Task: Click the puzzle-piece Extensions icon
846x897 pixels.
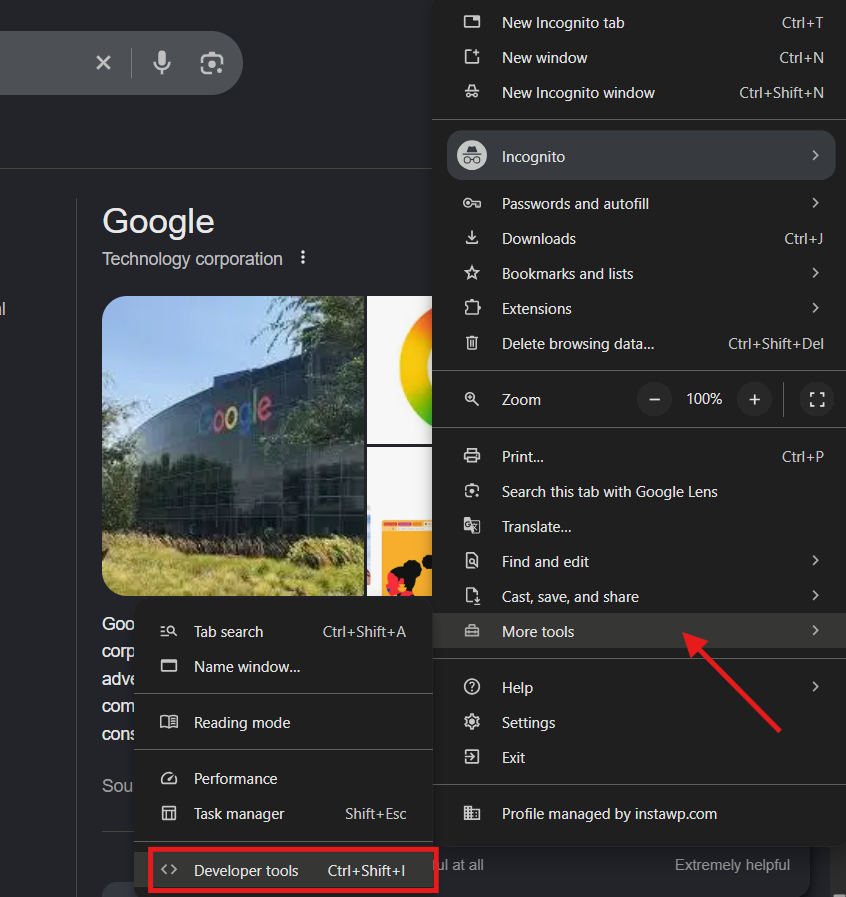Action: point(472,308)
